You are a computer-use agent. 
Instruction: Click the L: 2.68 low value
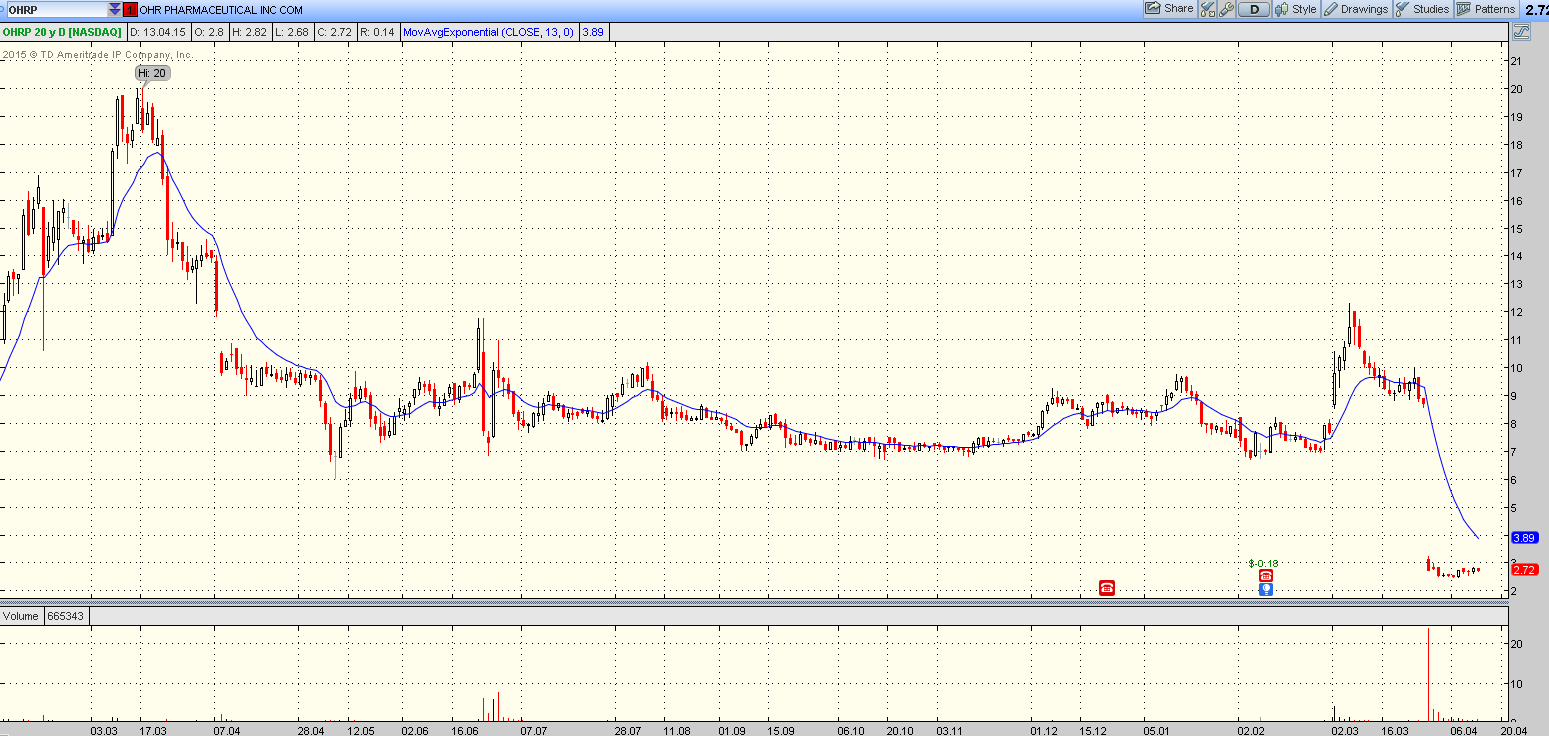coord(290,32)
